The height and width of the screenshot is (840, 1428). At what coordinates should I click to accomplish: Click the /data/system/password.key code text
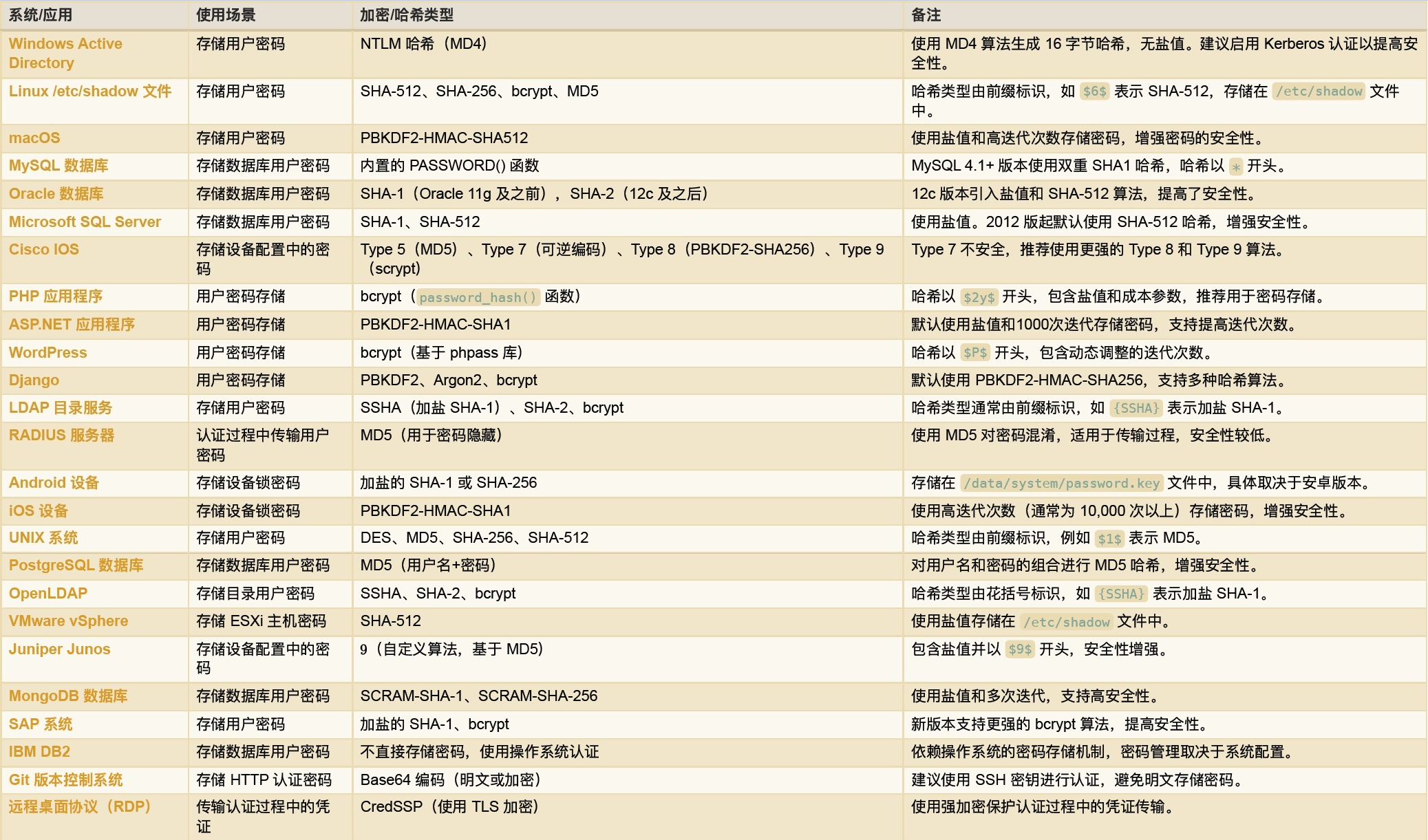(1061, 483)
